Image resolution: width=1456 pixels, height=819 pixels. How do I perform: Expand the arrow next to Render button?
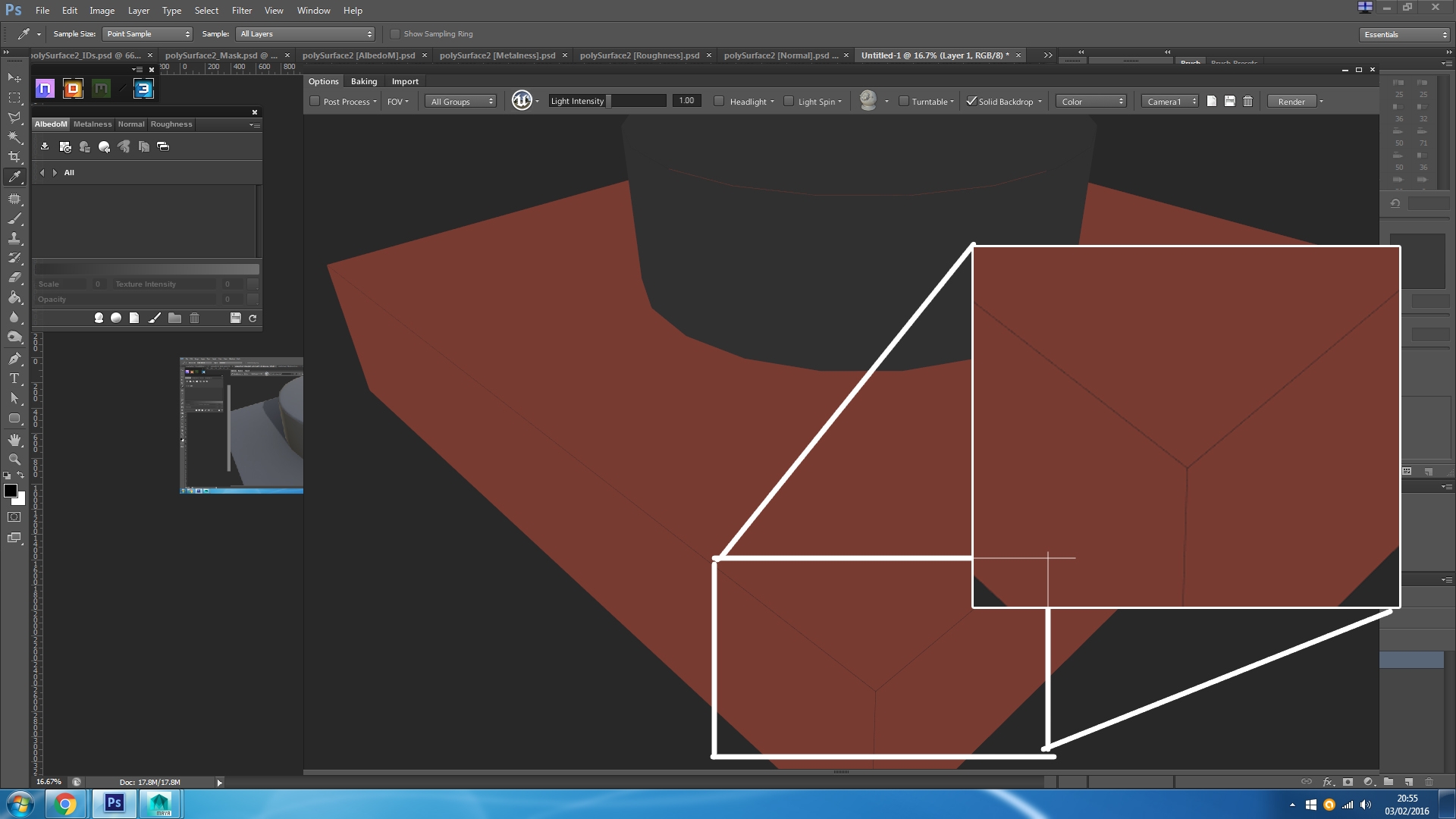point(1321,102)
